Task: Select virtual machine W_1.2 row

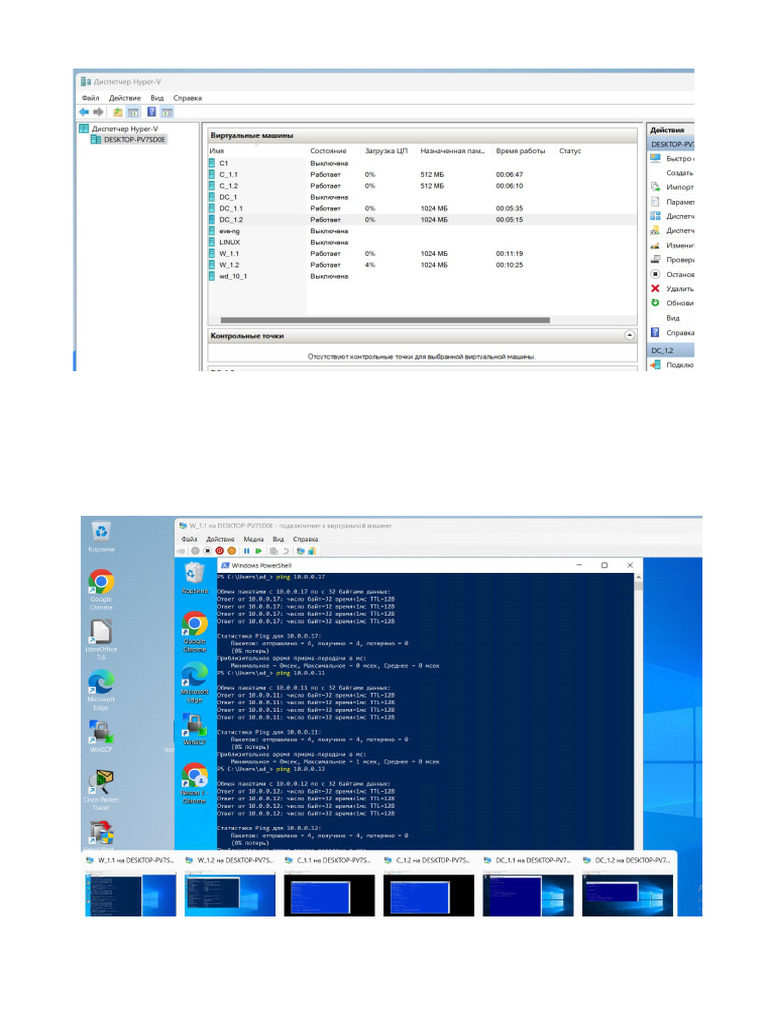Action: [422, 264]
